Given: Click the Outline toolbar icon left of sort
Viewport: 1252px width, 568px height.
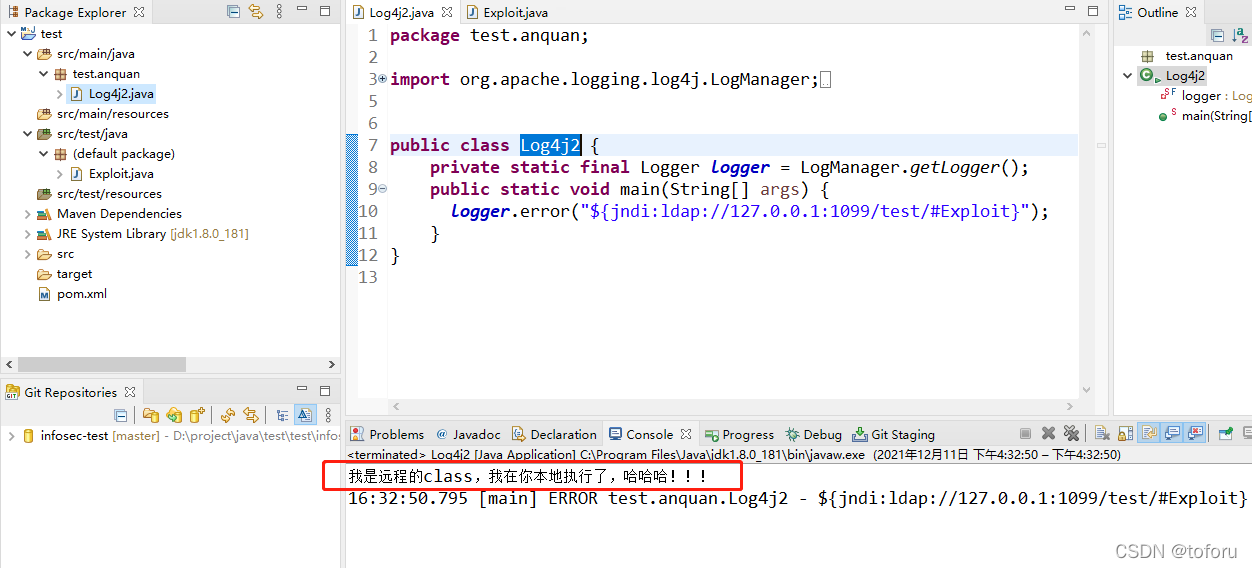Looking at the screenshot, I should click(x=1217, y=35).
